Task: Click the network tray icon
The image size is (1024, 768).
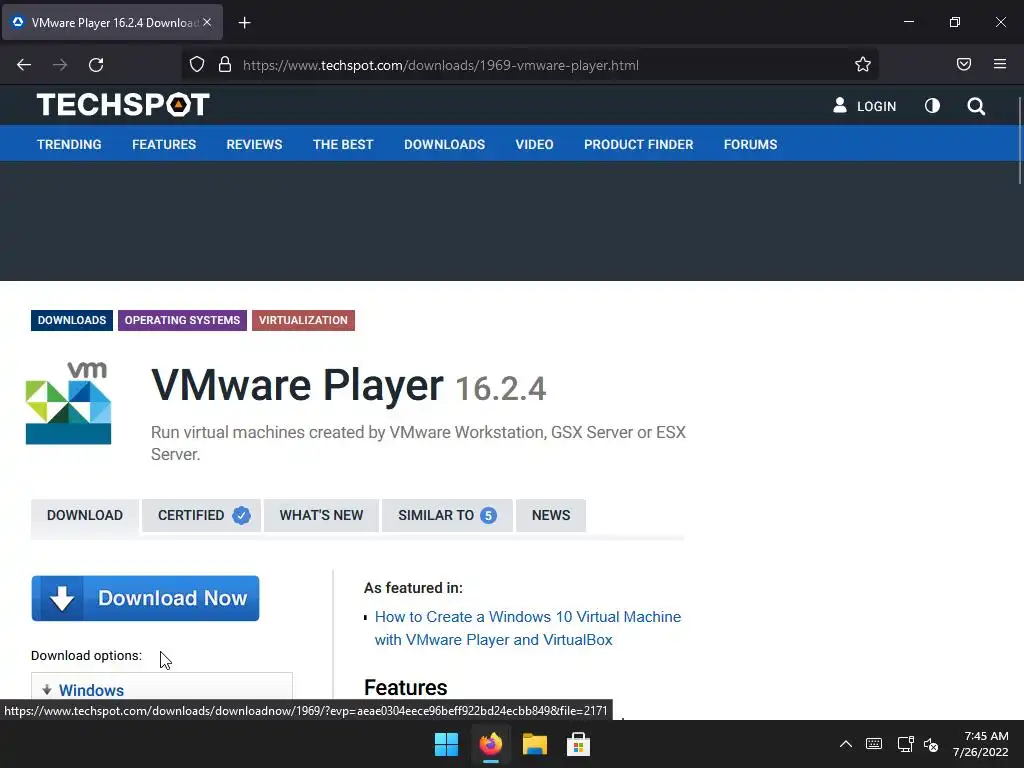Action: click(905, 744)
